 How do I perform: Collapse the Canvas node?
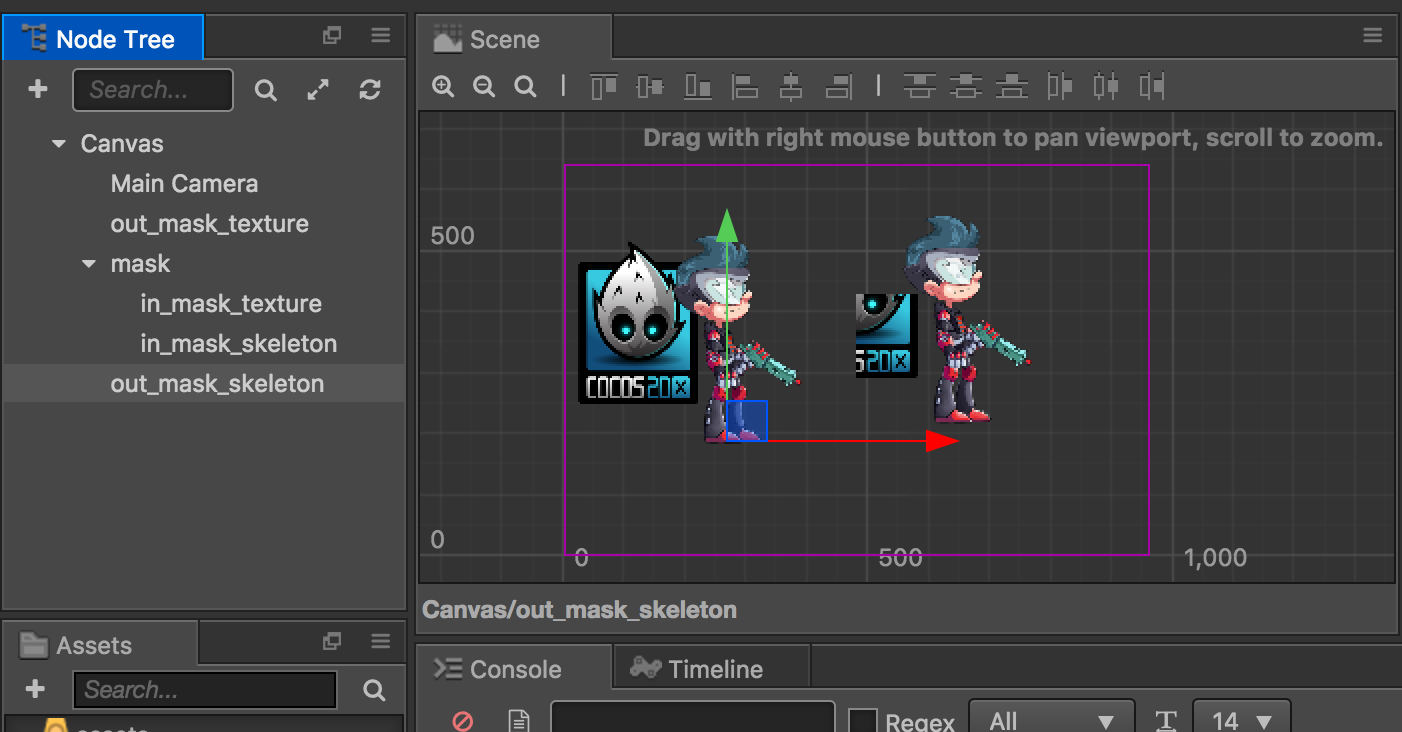coord(59,145)
